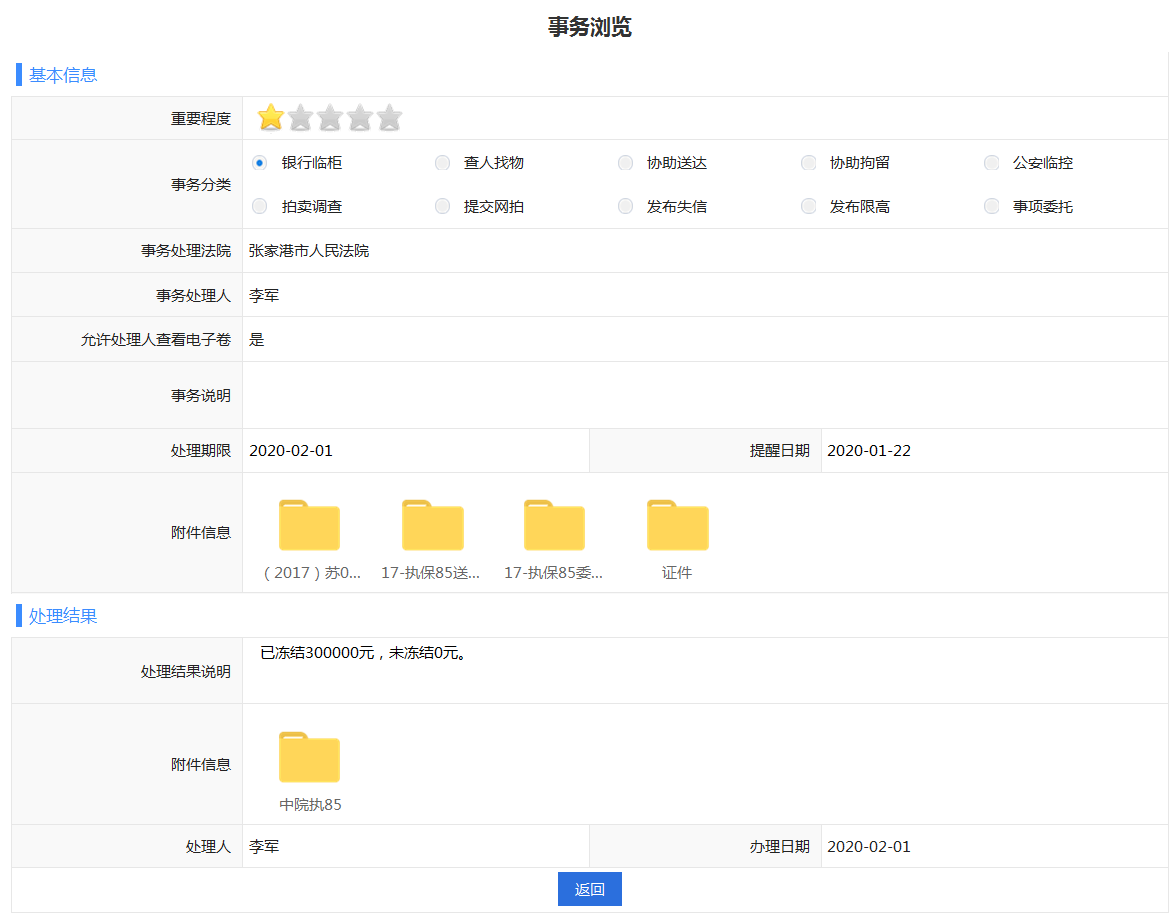Pick the 公安临控 radio button
Image resolution: width=1173 pixels, height=915 pixels.
[991, 163]
